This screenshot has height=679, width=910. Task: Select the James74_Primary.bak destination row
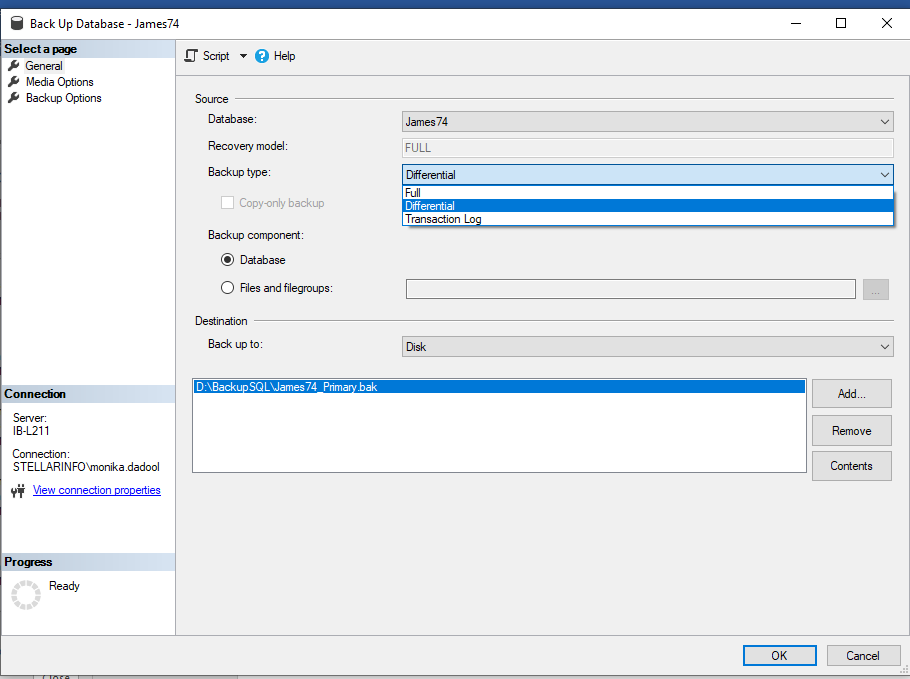pyautogui.click(x=499, y=387)
